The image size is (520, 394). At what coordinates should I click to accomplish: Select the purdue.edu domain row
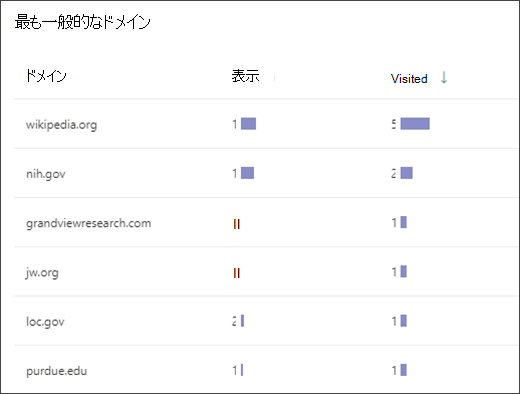pos(266,370)
